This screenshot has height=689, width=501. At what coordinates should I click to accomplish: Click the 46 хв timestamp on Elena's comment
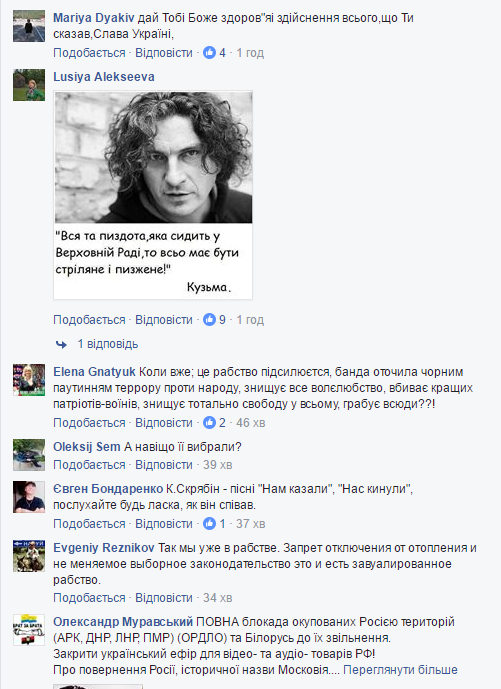coord(250,423)
